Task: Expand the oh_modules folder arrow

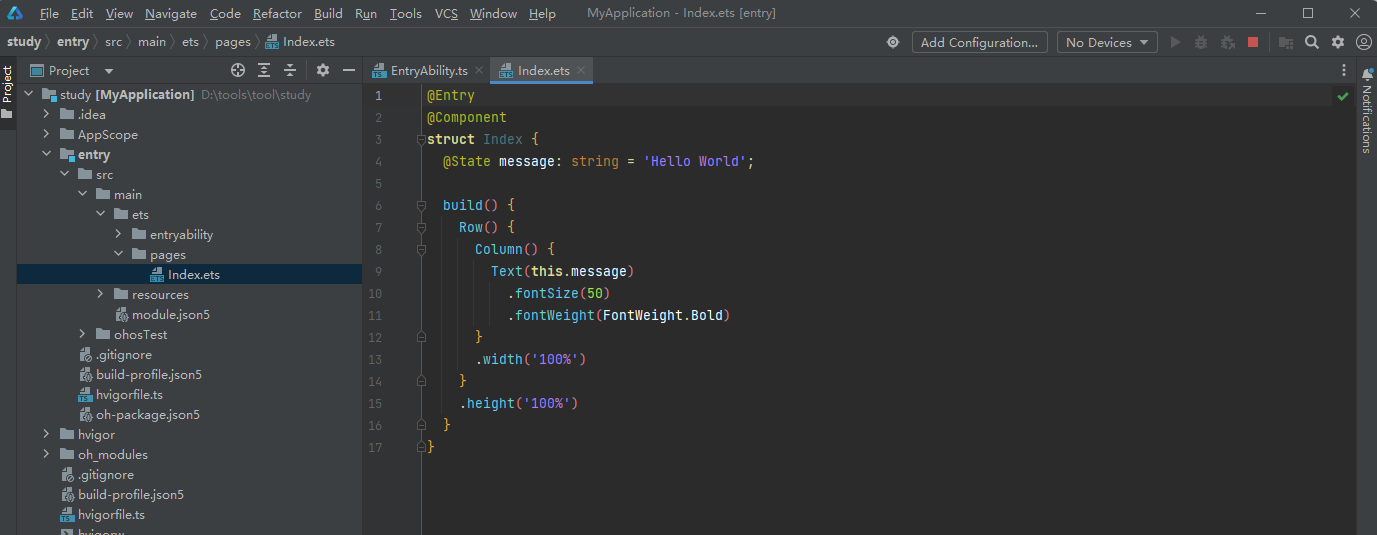Action: 46,454
